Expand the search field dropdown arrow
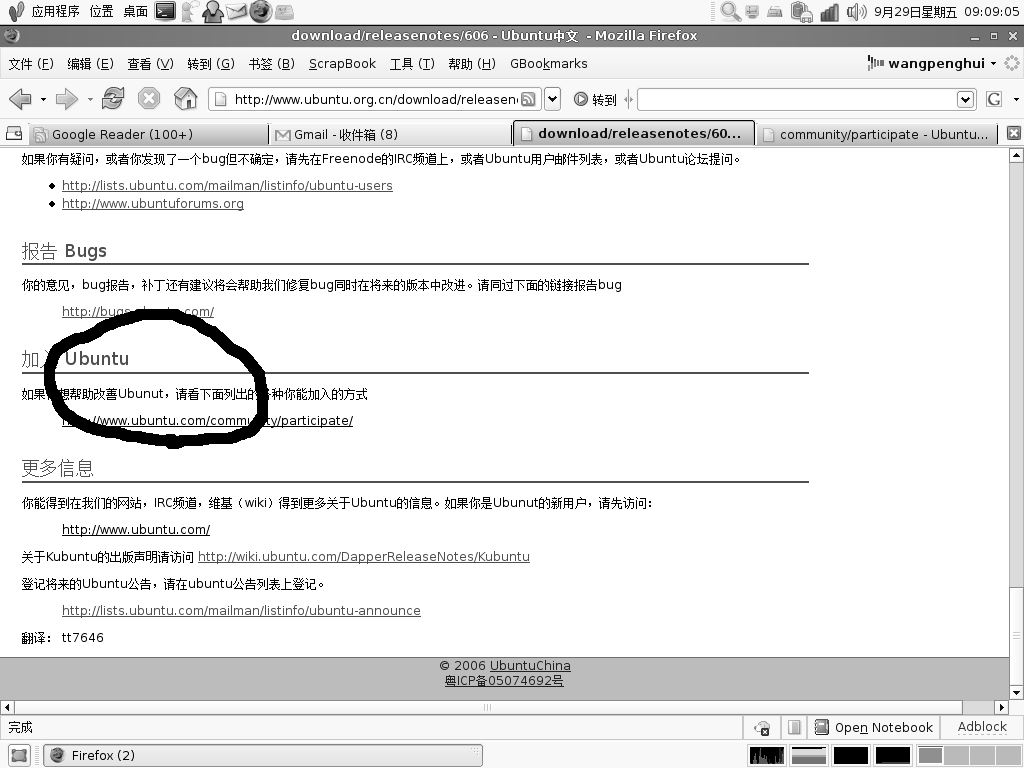The width and height of the screenshot is (1024, 768). click(966, 99)
